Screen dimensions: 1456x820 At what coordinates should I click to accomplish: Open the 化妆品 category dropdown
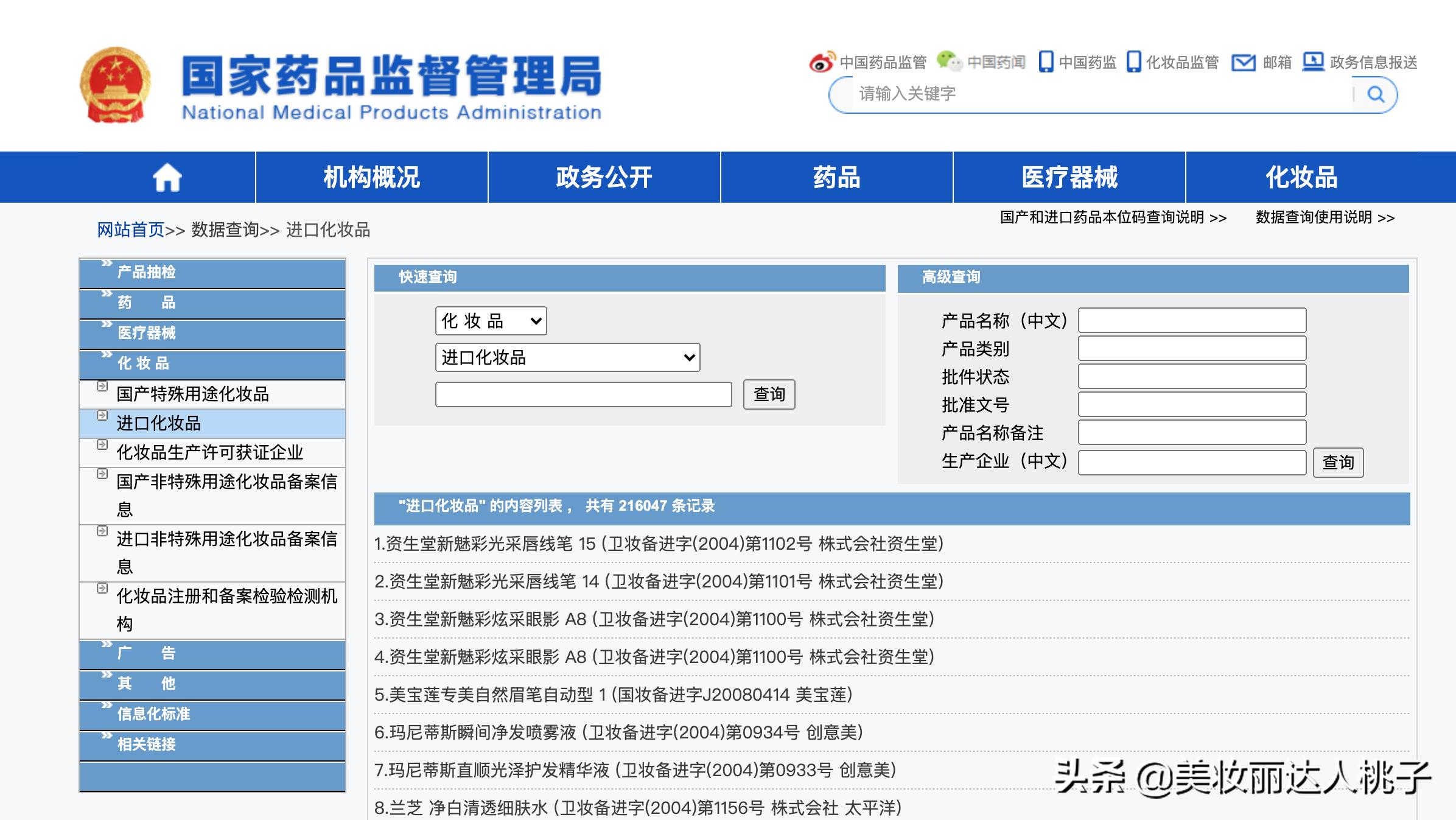[x=491, y=321]
